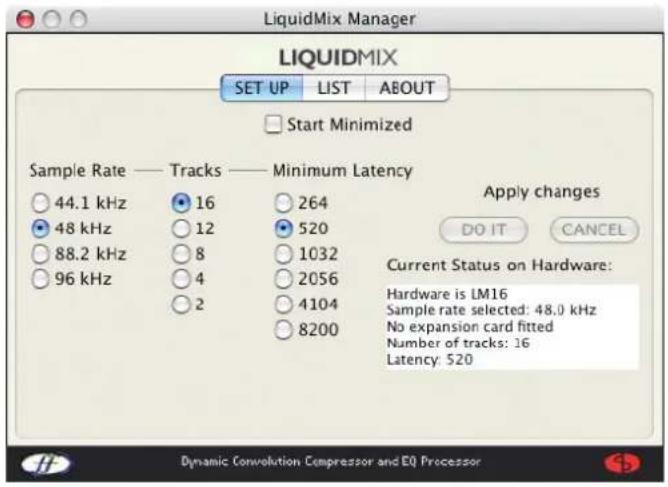Set minimum latency to 1032

point(284,254)
